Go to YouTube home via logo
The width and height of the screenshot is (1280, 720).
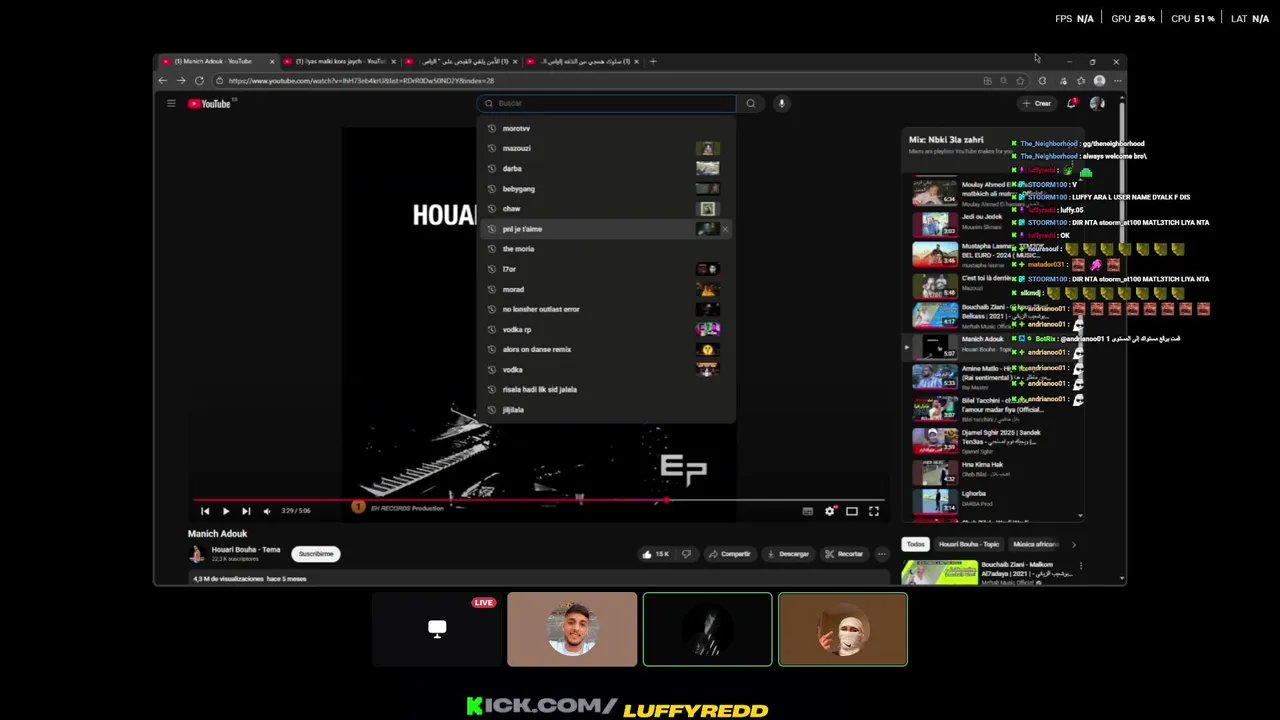pos(211,103)
